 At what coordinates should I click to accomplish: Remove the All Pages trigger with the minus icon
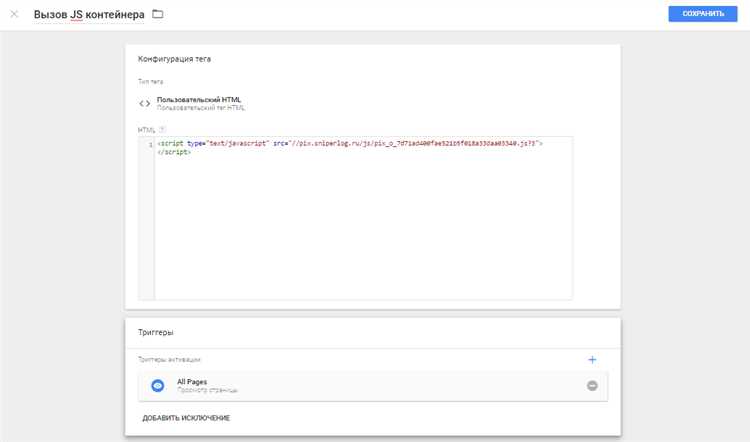point(592,386)
